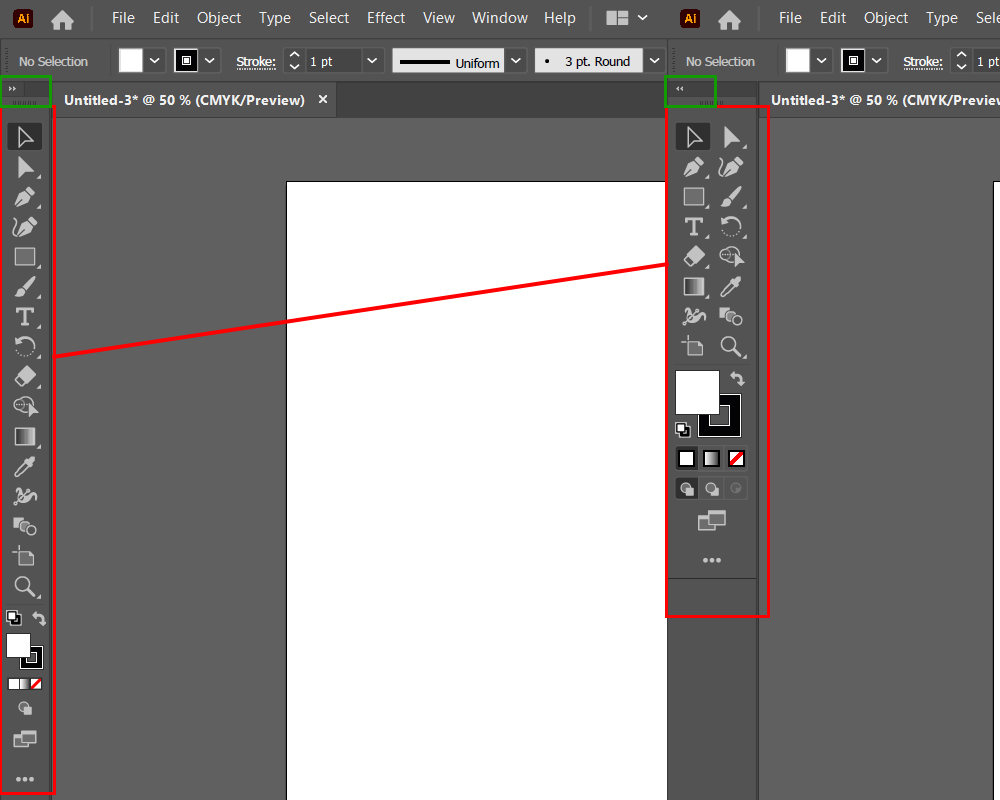Image resolution: width=1000 pixels, height=800 pixels.
Task: Pick the Eyedropper tool in left toolbar
Action: point(25,466)
